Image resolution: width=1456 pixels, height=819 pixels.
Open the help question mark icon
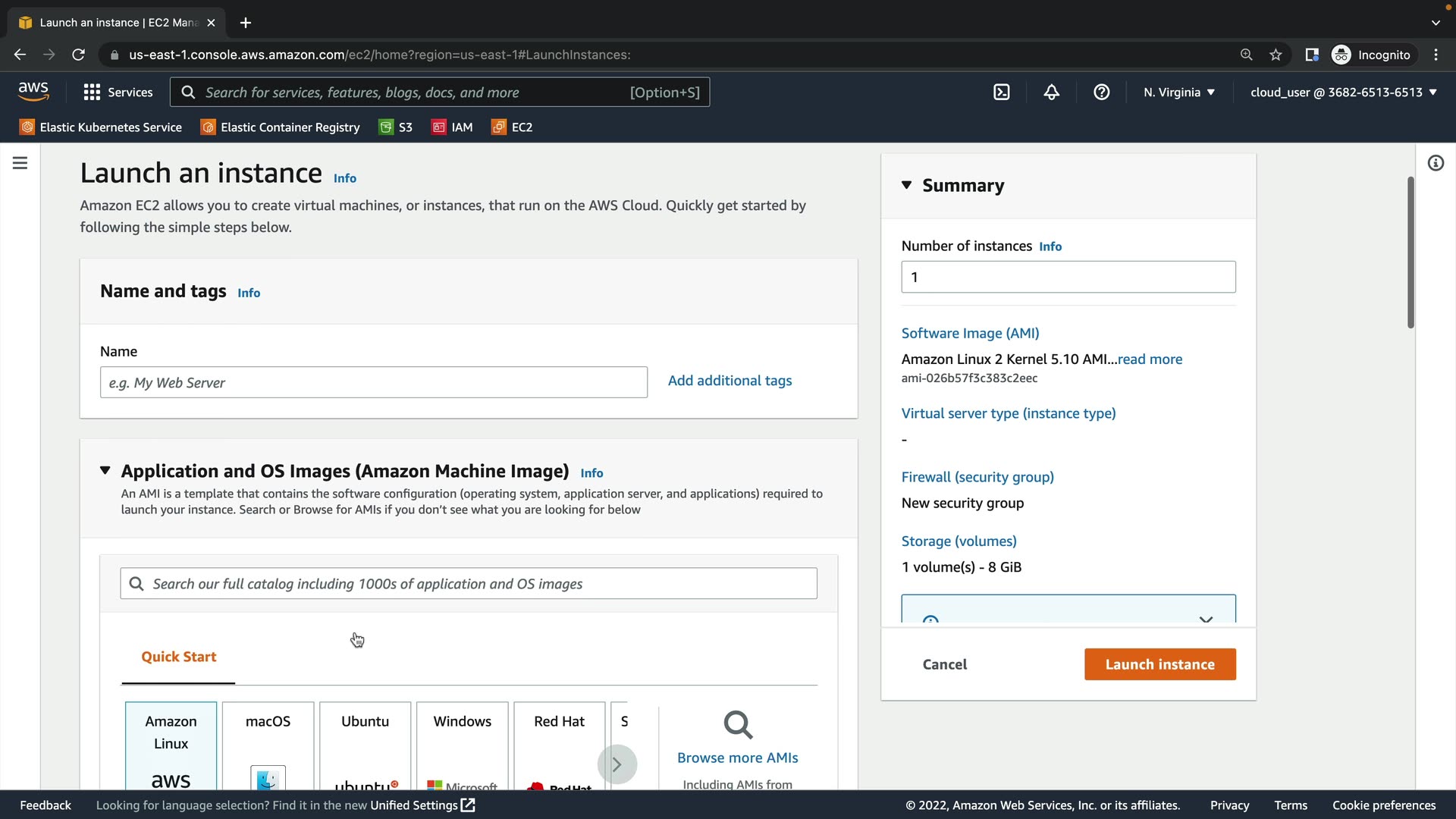[x=1101, y=92]
